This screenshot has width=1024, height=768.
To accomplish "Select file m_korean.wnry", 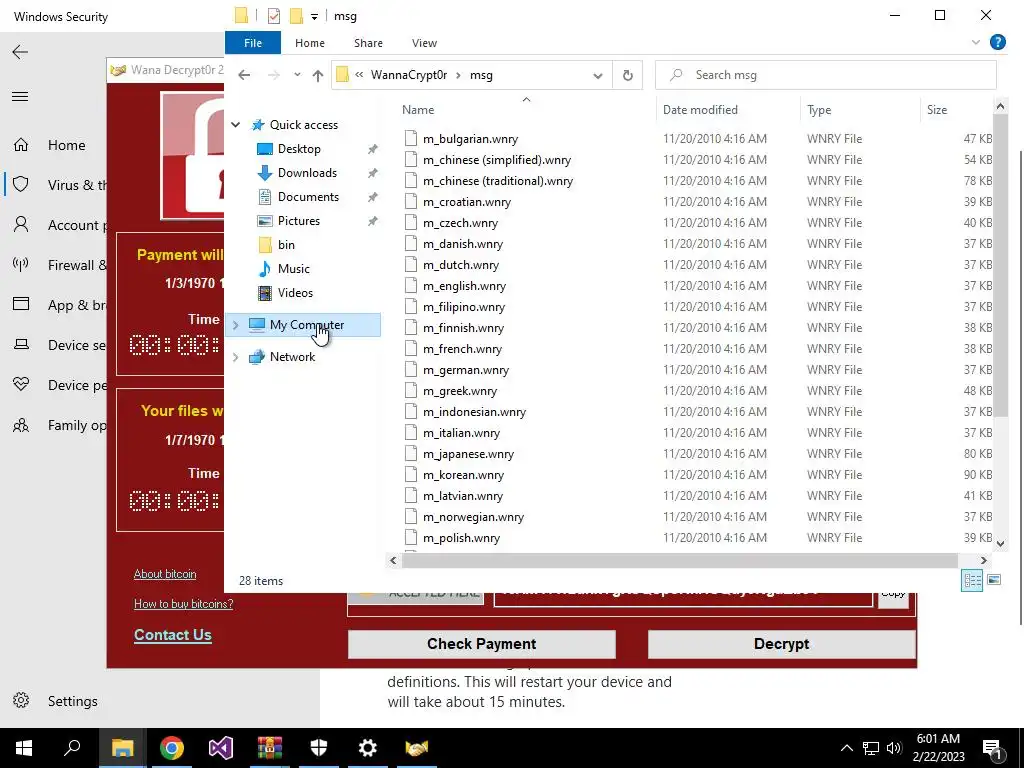I will 463,475.
